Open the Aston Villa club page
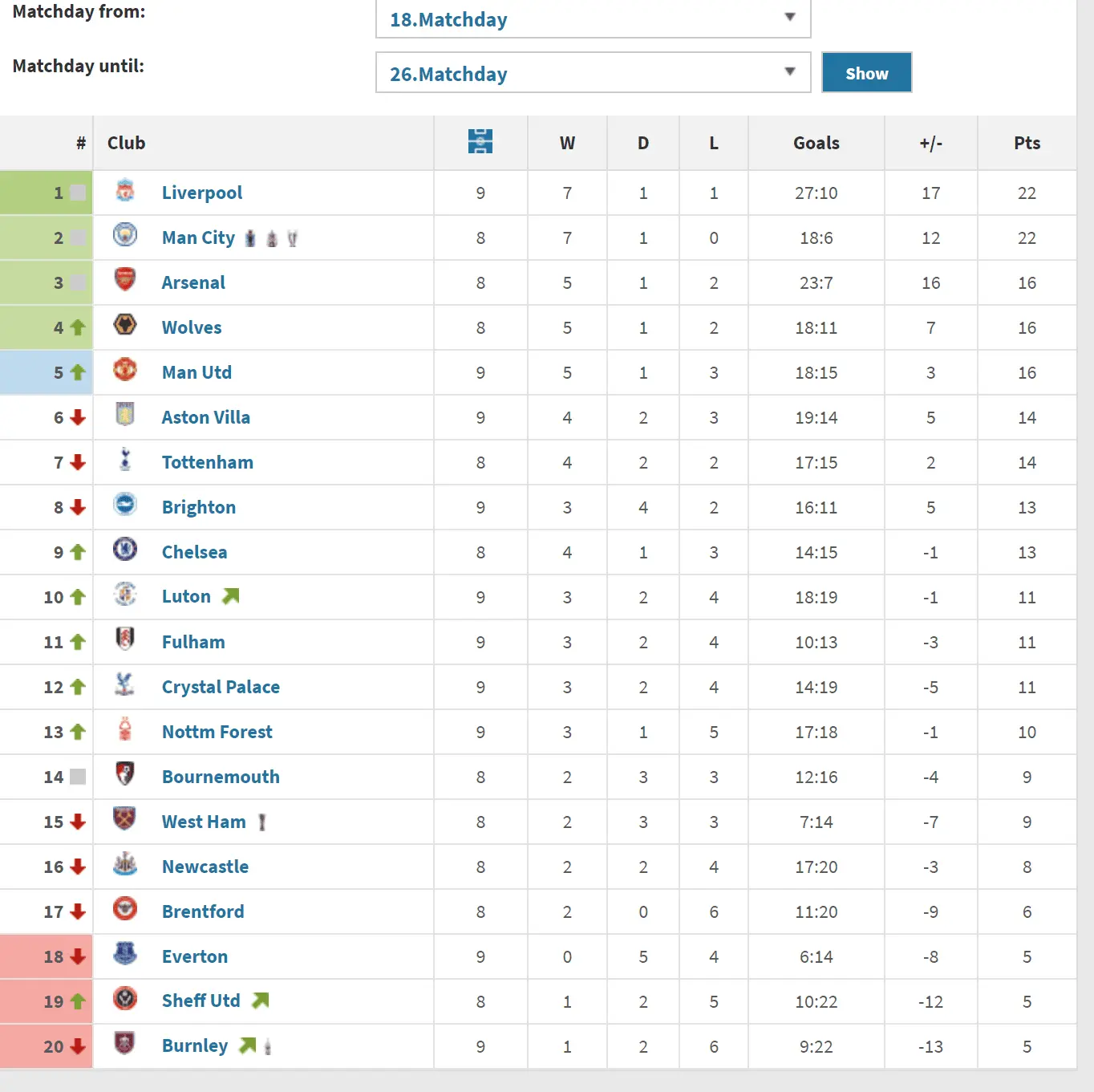The height and width of the screenshot is (1092, 1094). coord(205,417)
